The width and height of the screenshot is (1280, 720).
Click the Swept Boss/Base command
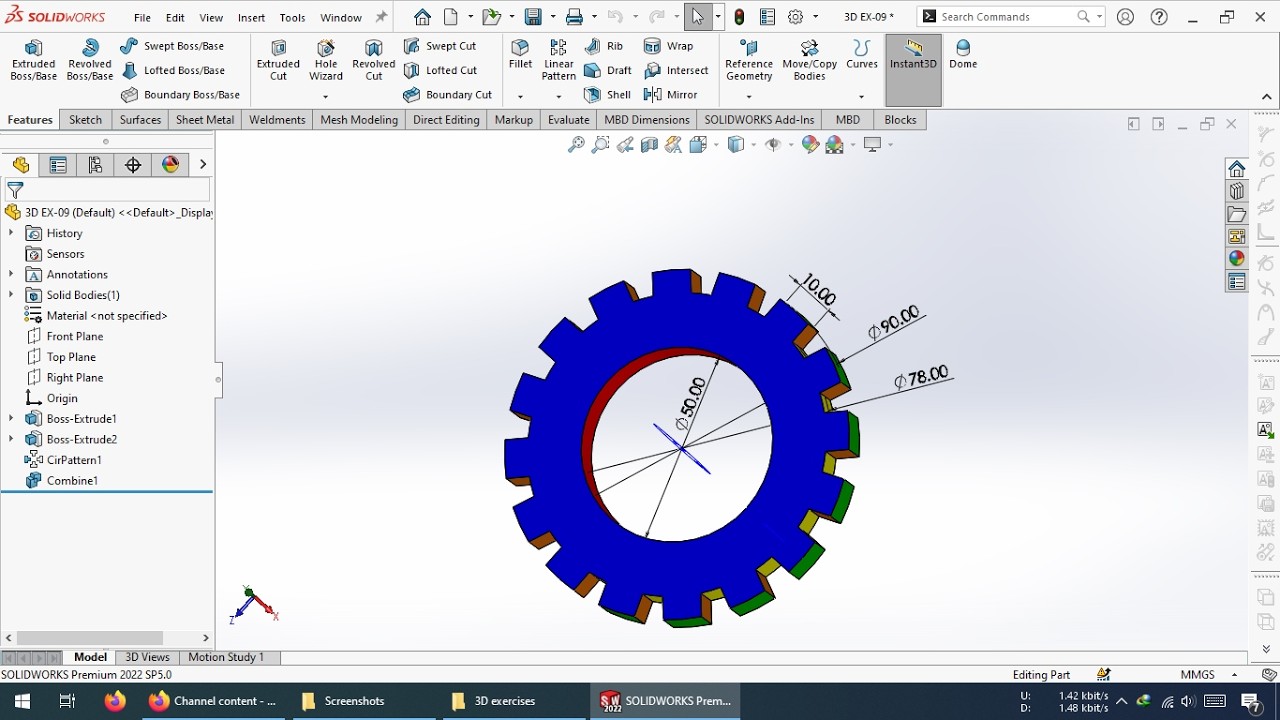[x=172, y=46]
